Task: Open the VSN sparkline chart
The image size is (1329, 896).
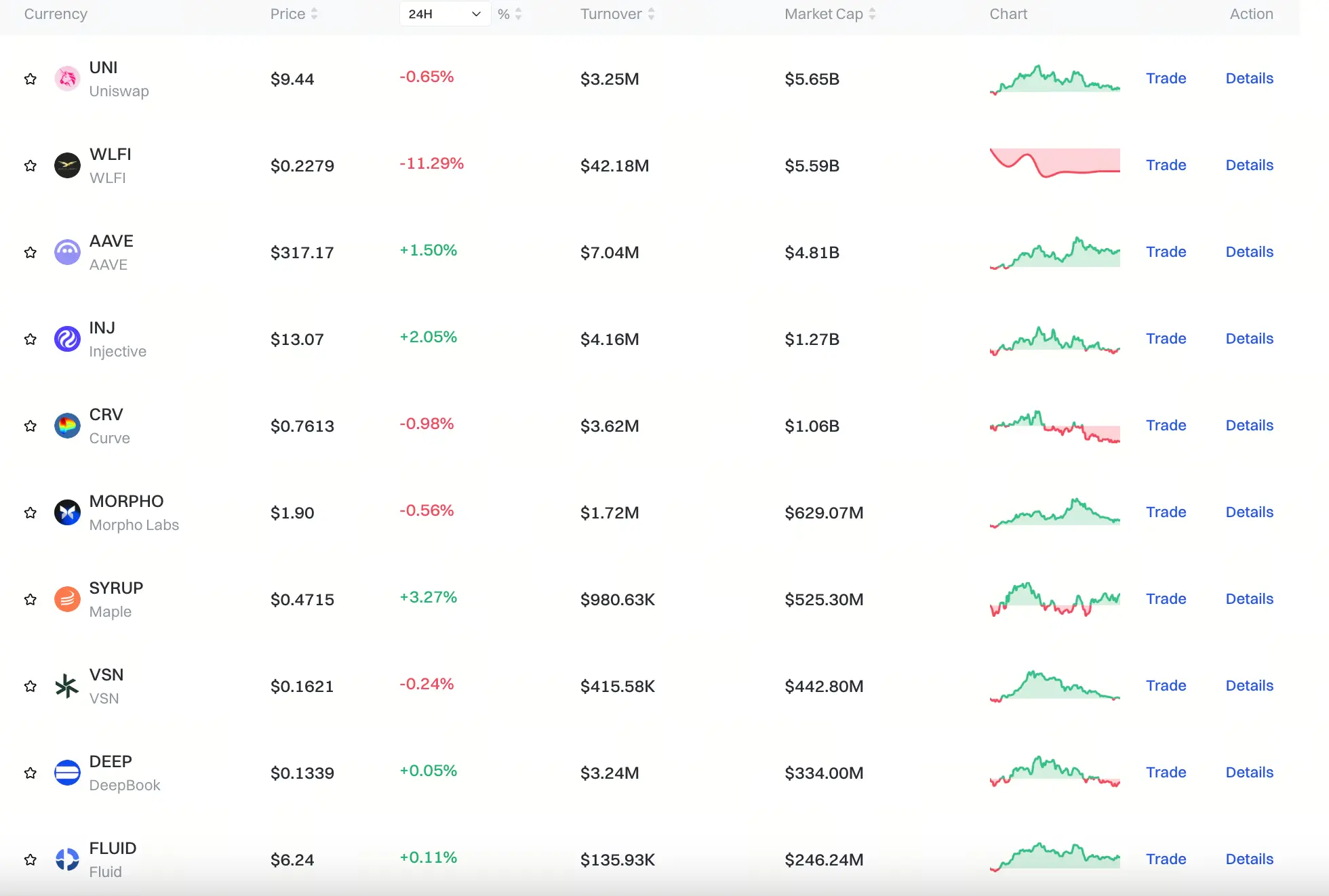Action: 1054,686
